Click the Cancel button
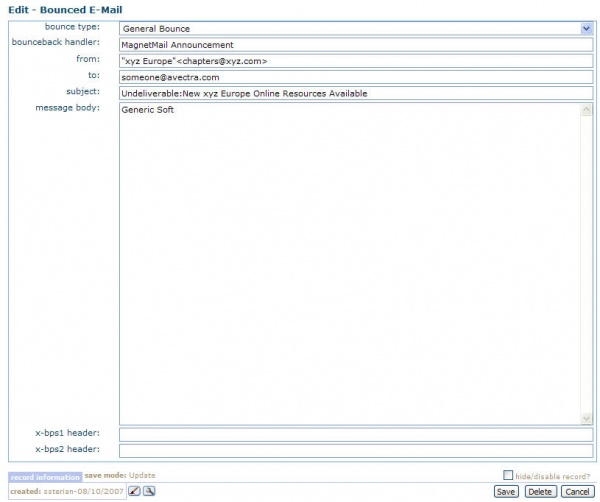The image size is (600, 502). coord(577,492)
